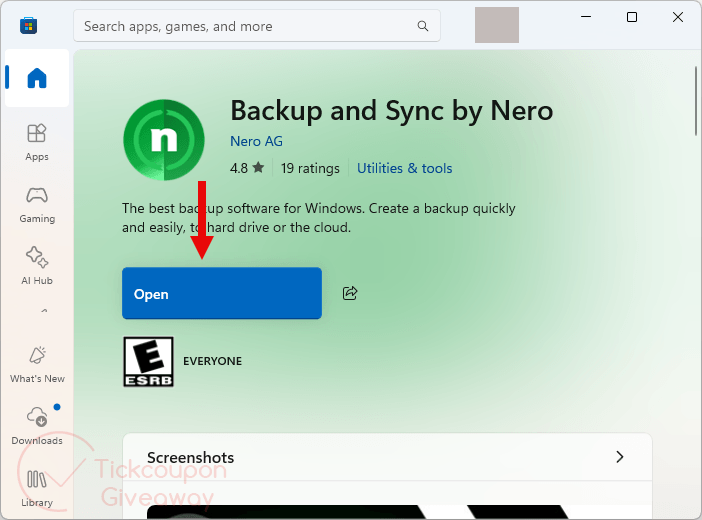The image size is (702, 520).
Task: Click the ESRB Everyone rating badge
Action: tap(148, 361)
